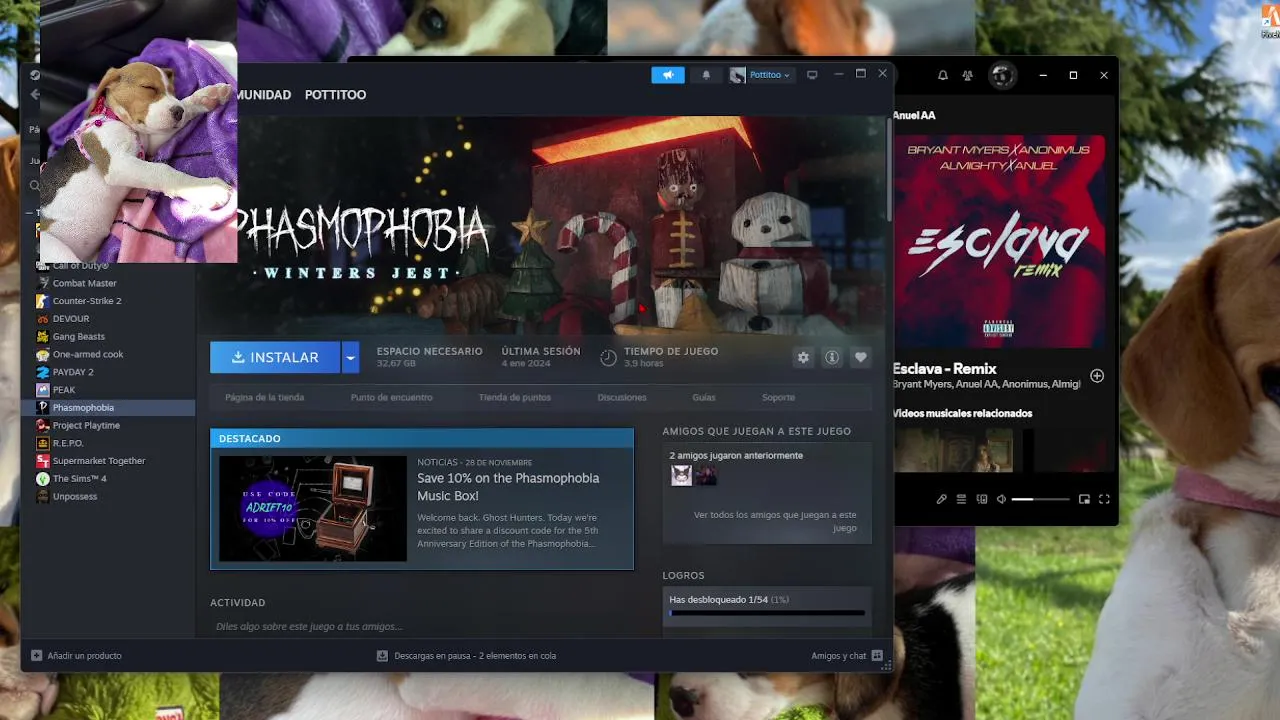
Task: Open the Pottitoo account dropdown
Action: pos(762,75)
